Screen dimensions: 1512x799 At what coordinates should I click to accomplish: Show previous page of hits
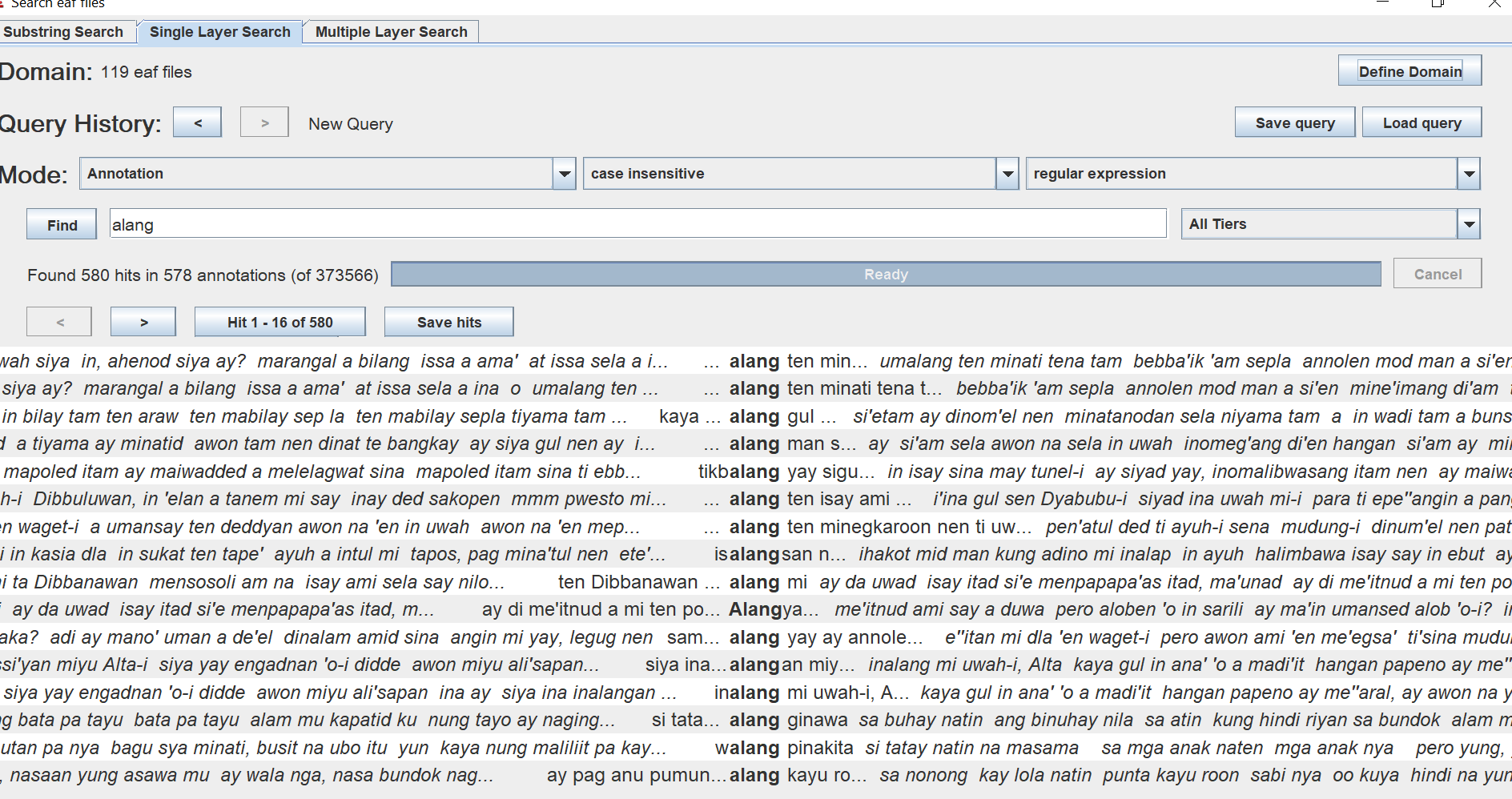(x=59, y=322)
